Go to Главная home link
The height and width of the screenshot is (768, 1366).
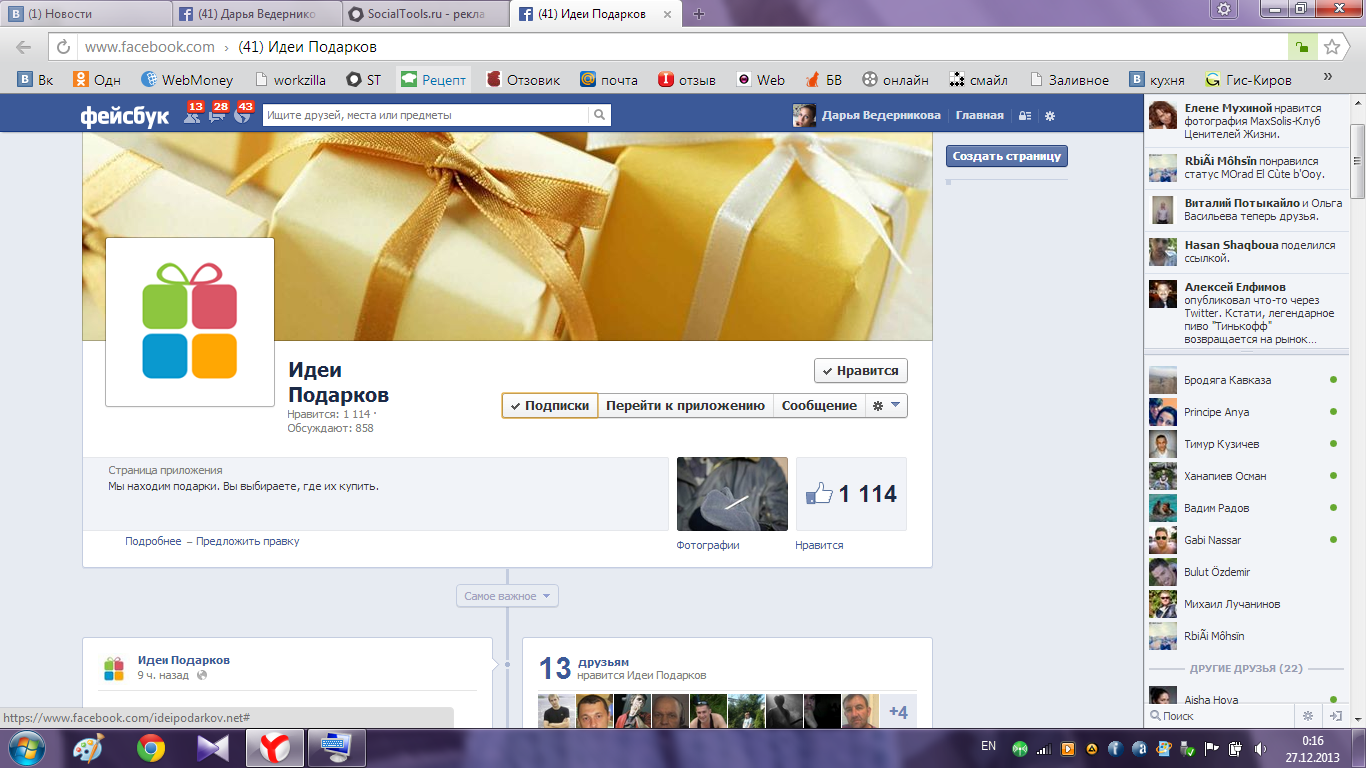click(979, 116)
